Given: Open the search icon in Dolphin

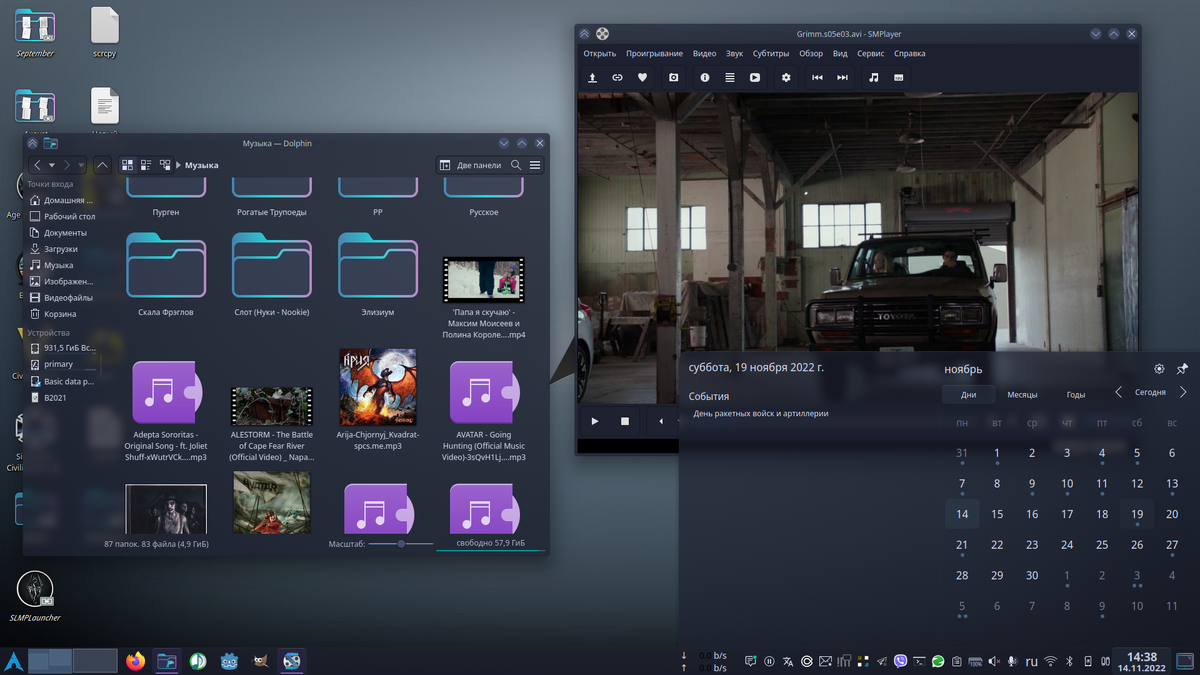Looking at the screenshot, I should click(x=516, y=165).
